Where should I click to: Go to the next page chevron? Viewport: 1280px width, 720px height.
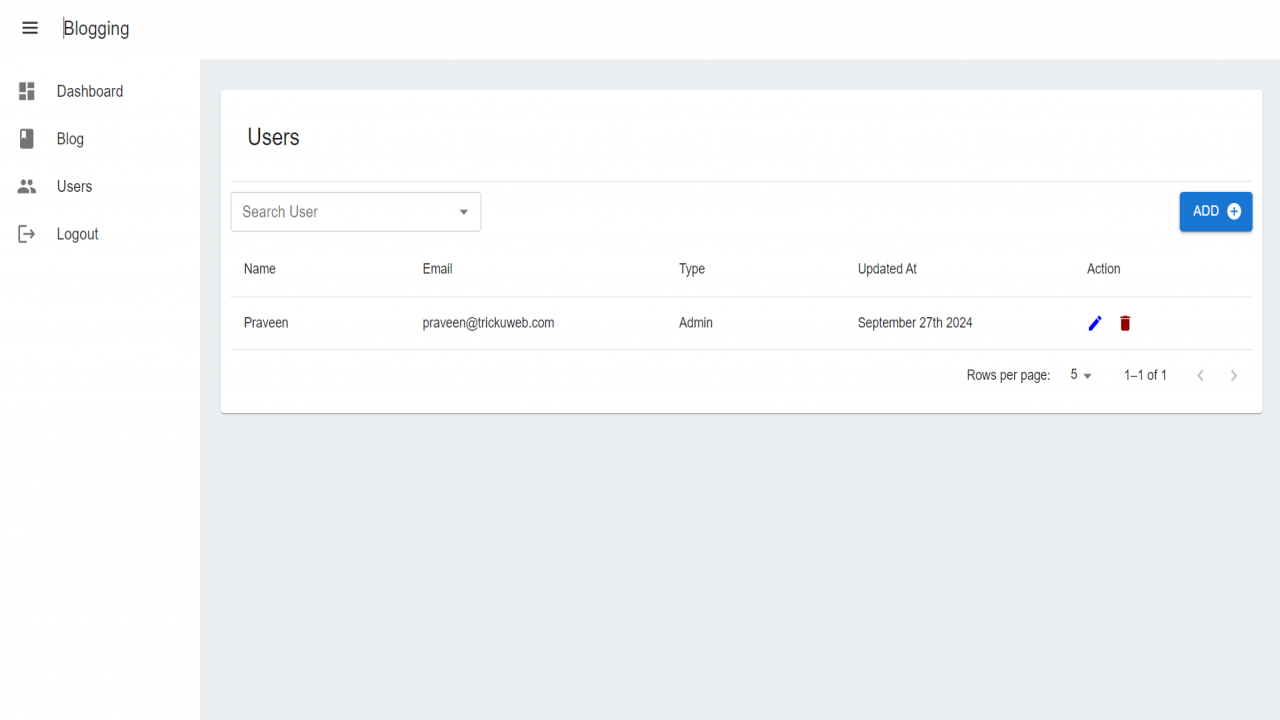tap(1234, 375)
